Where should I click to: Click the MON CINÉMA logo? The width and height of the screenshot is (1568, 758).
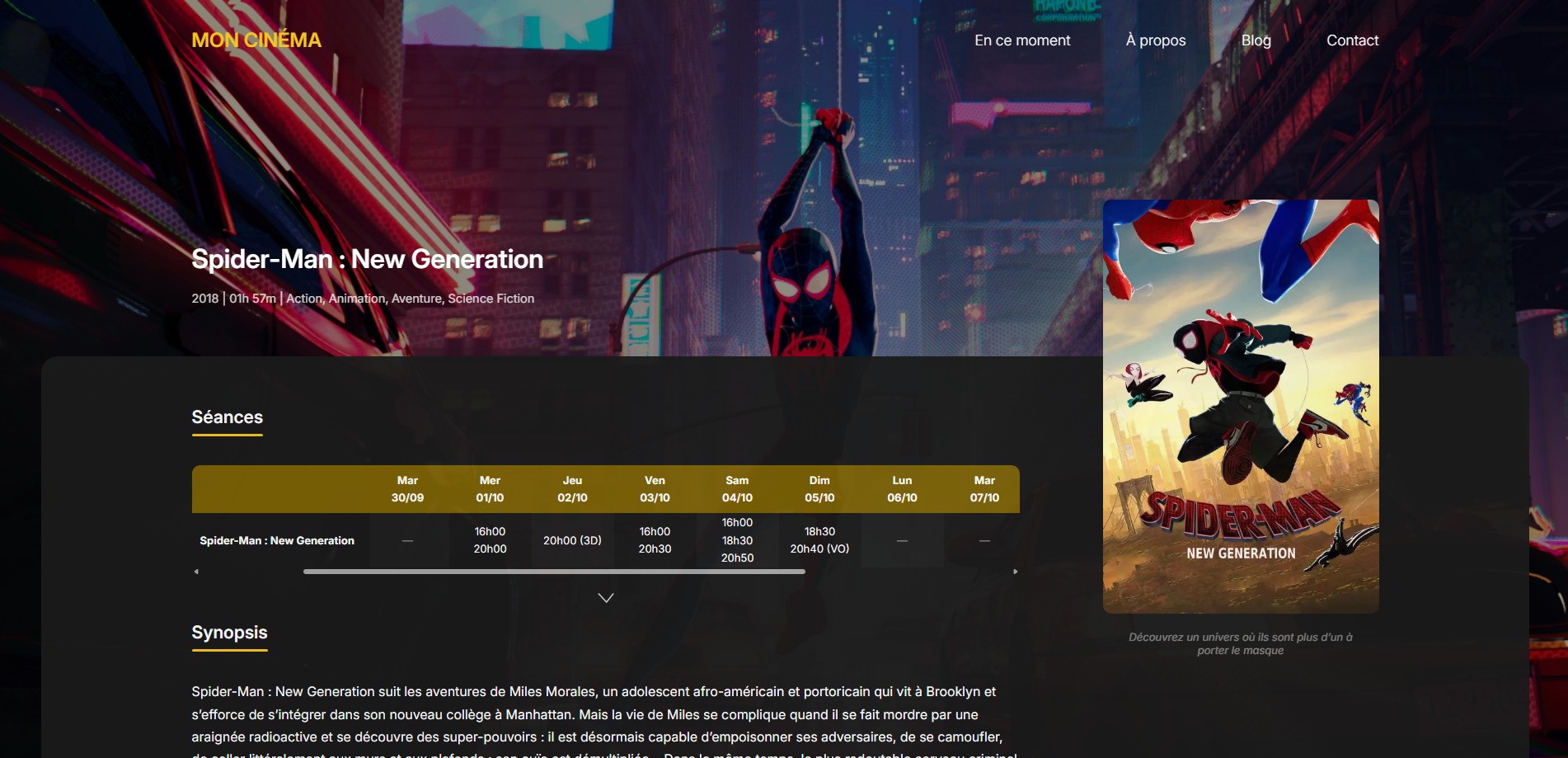point(256,40)
